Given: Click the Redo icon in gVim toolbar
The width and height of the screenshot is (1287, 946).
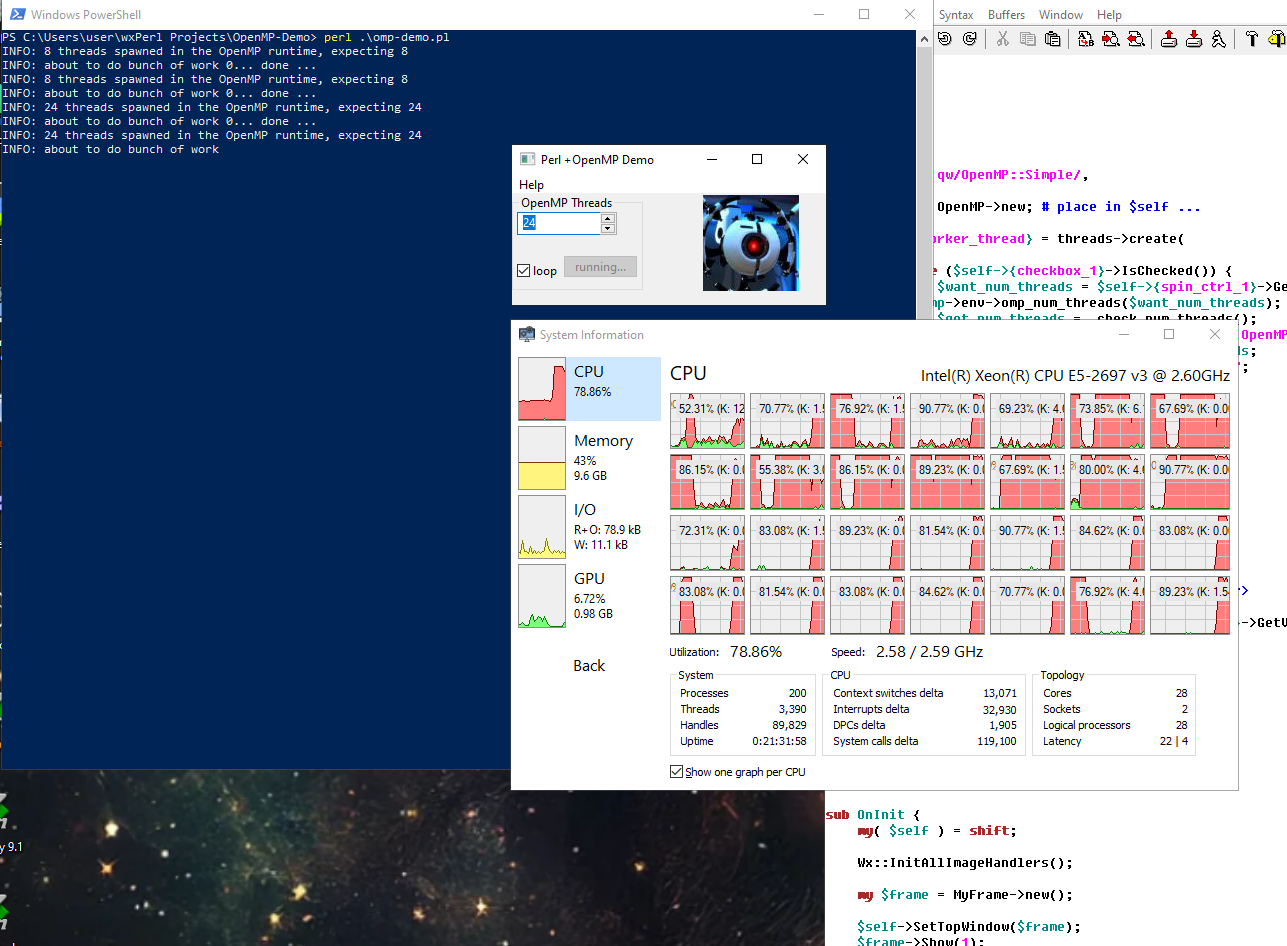Looking at the screenshot, I should pyautogui.click(x=969, y=39).
